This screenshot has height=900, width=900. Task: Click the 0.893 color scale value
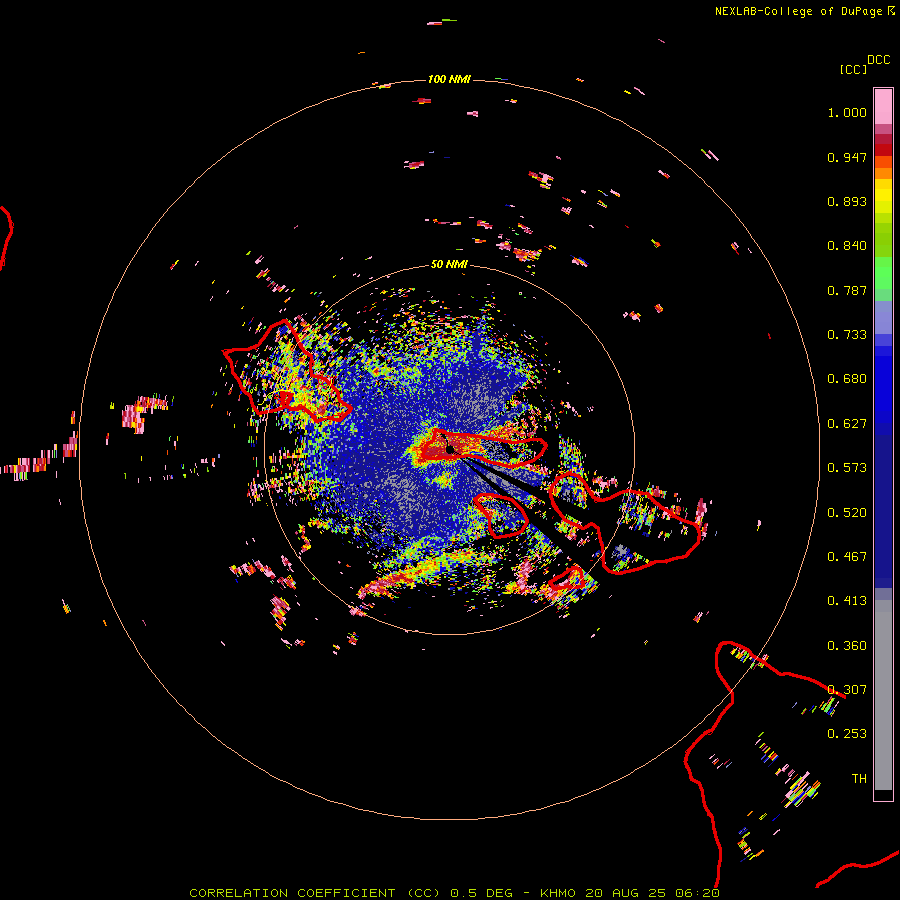click(847, 201)
